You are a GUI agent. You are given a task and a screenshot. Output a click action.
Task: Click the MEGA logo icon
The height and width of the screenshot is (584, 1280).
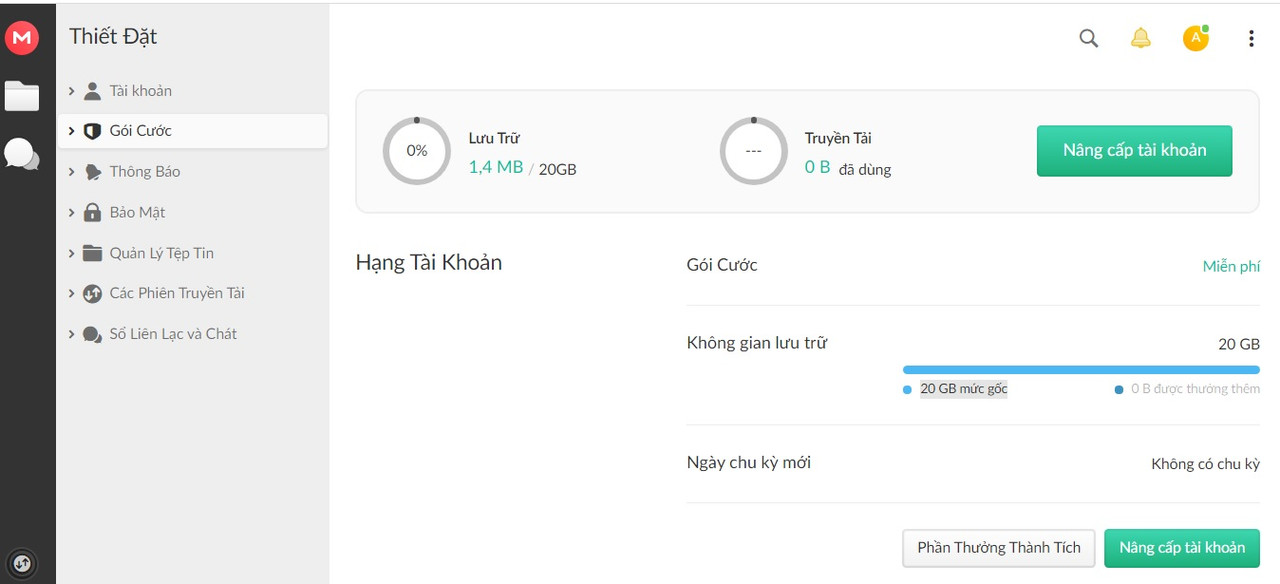point(21,38)
